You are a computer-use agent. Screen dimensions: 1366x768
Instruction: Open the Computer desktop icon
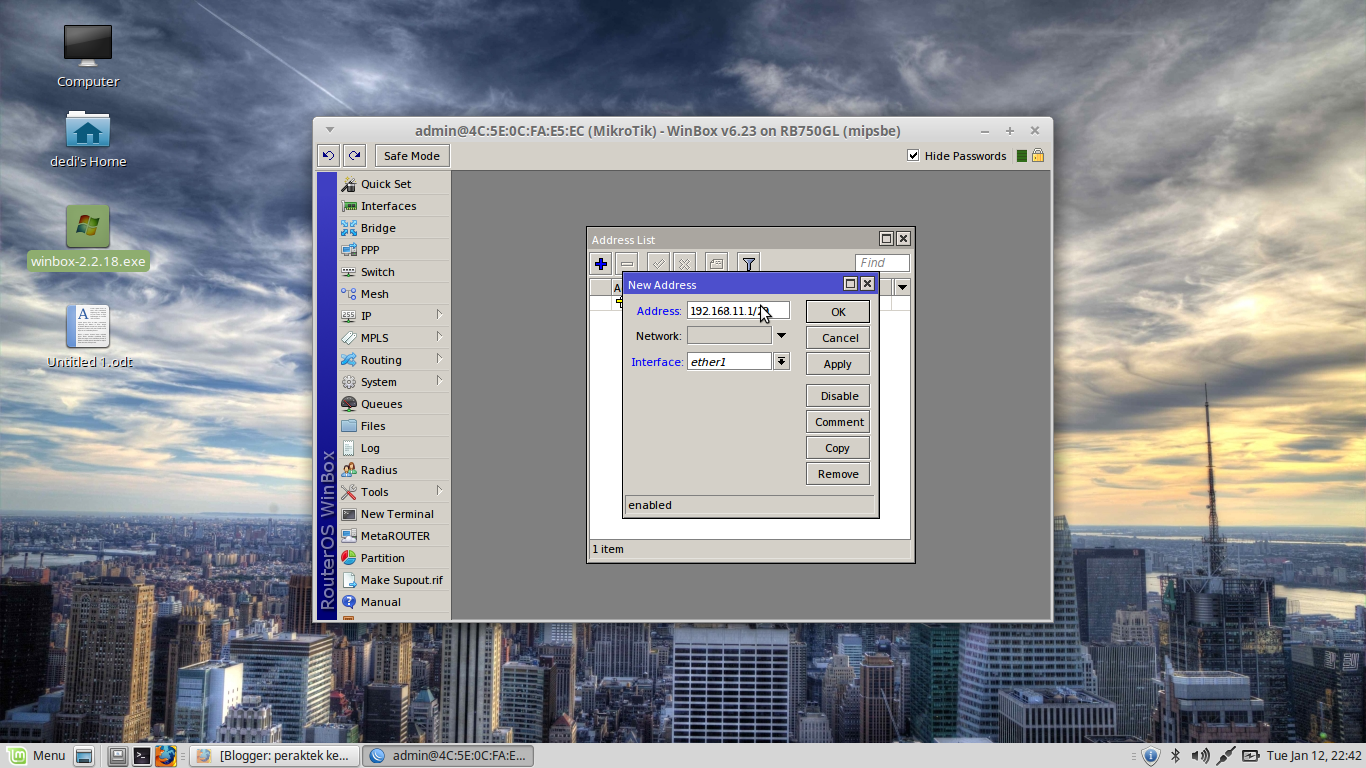pyautogui.click(x=88, y=56)
